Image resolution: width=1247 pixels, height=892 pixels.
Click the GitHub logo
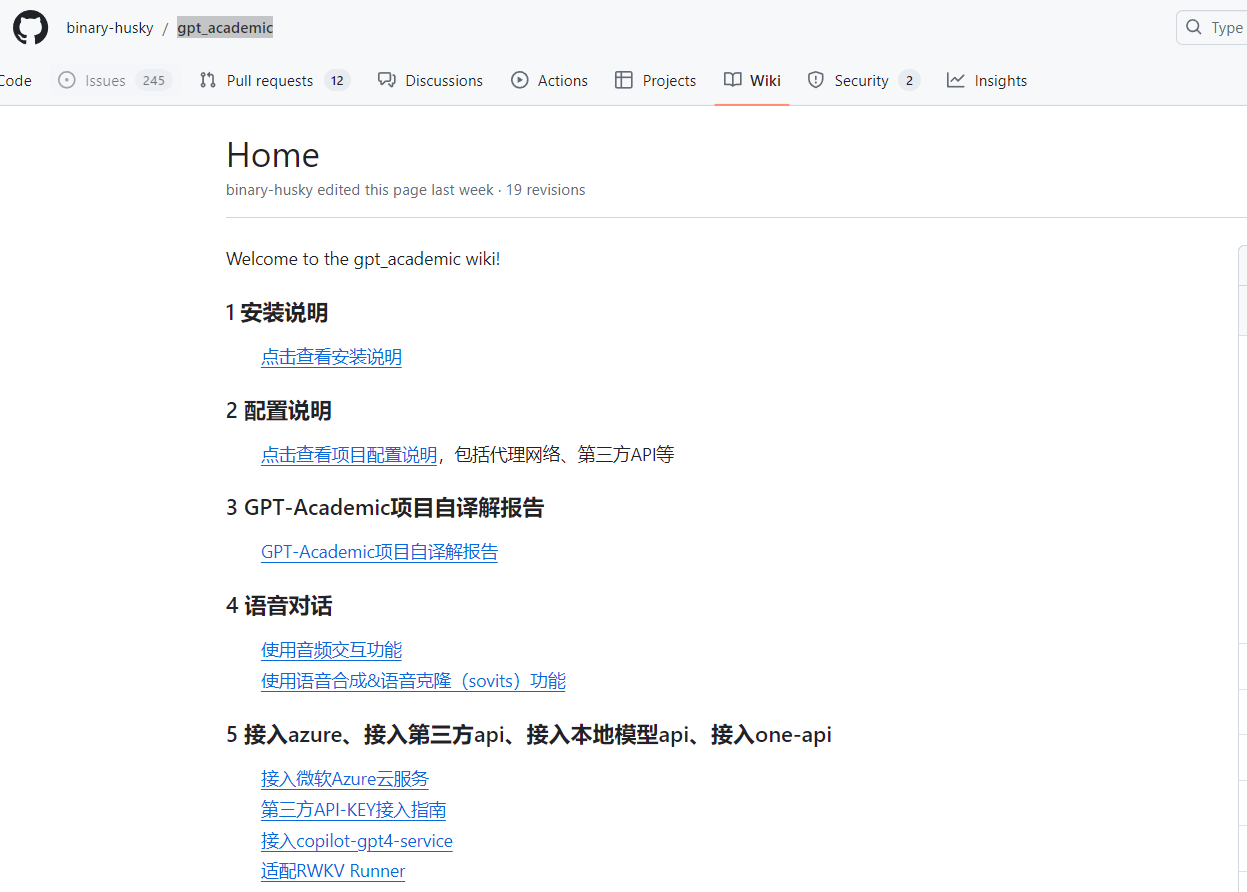click(30, 27)
